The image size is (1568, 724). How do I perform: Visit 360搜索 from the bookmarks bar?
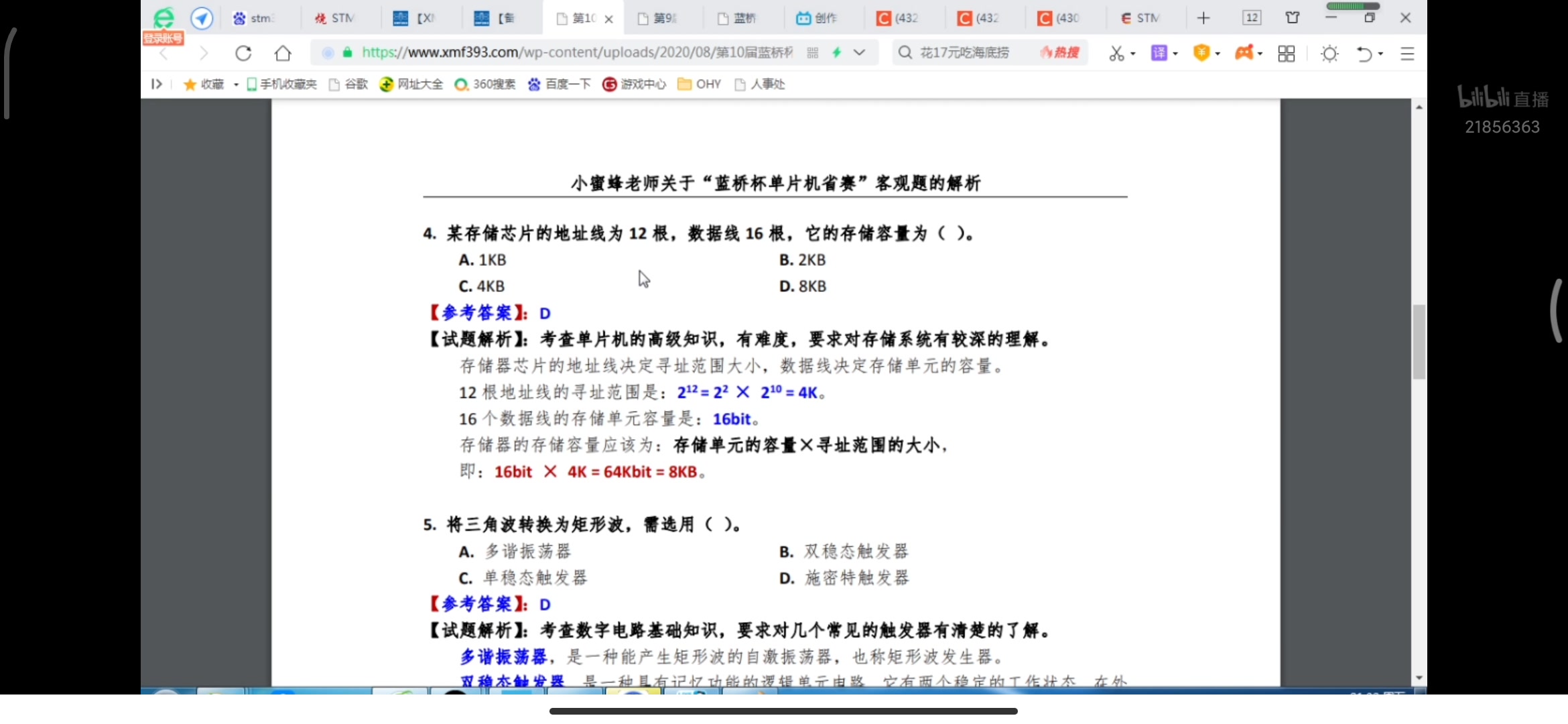click(x=485, y=84)
